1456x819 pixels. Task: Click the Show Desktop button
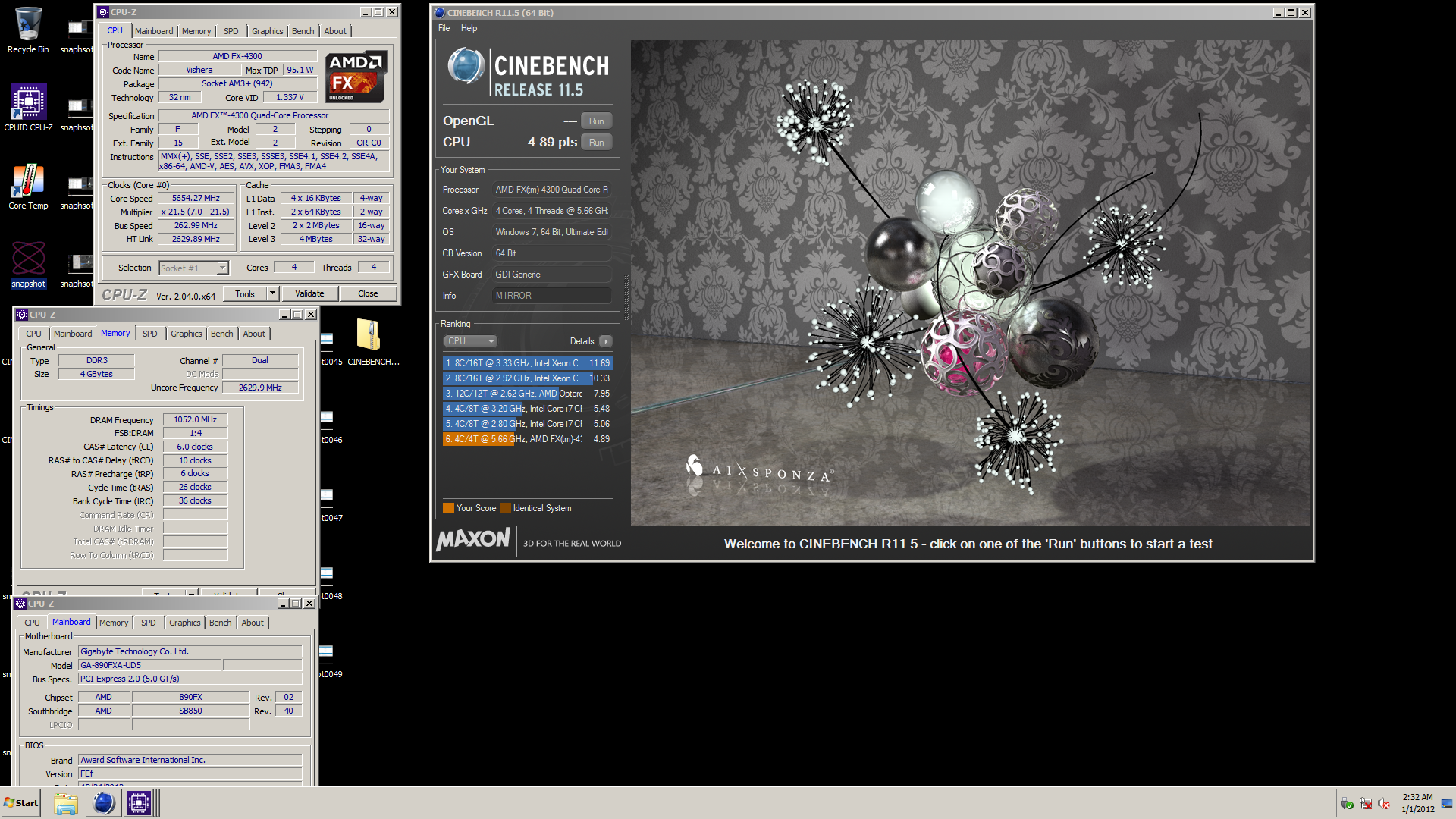pyautogui.click(x=1447, y=803)
